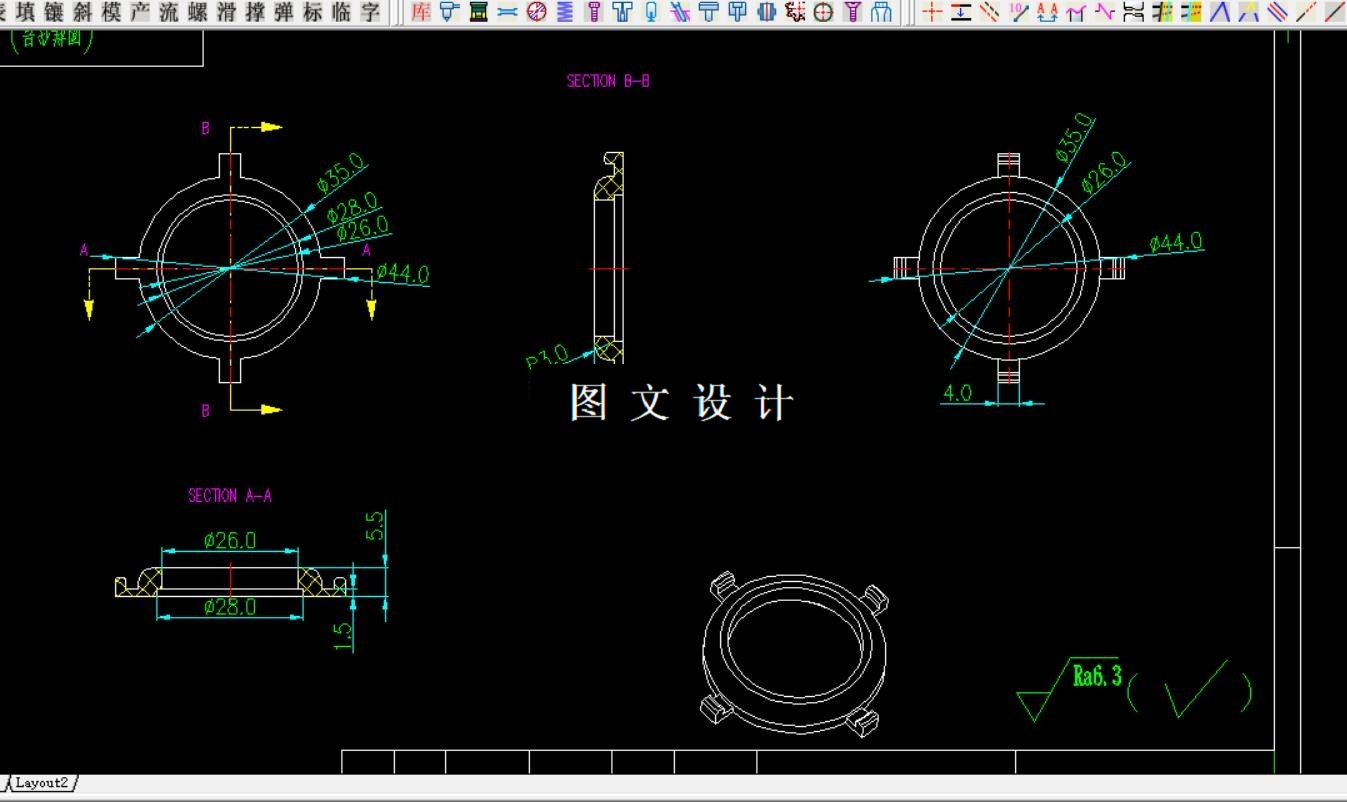Click the black bracket break-line icon
Image resolution: width=1347 pixels, height=802 pixels.
click(1134, 12)
